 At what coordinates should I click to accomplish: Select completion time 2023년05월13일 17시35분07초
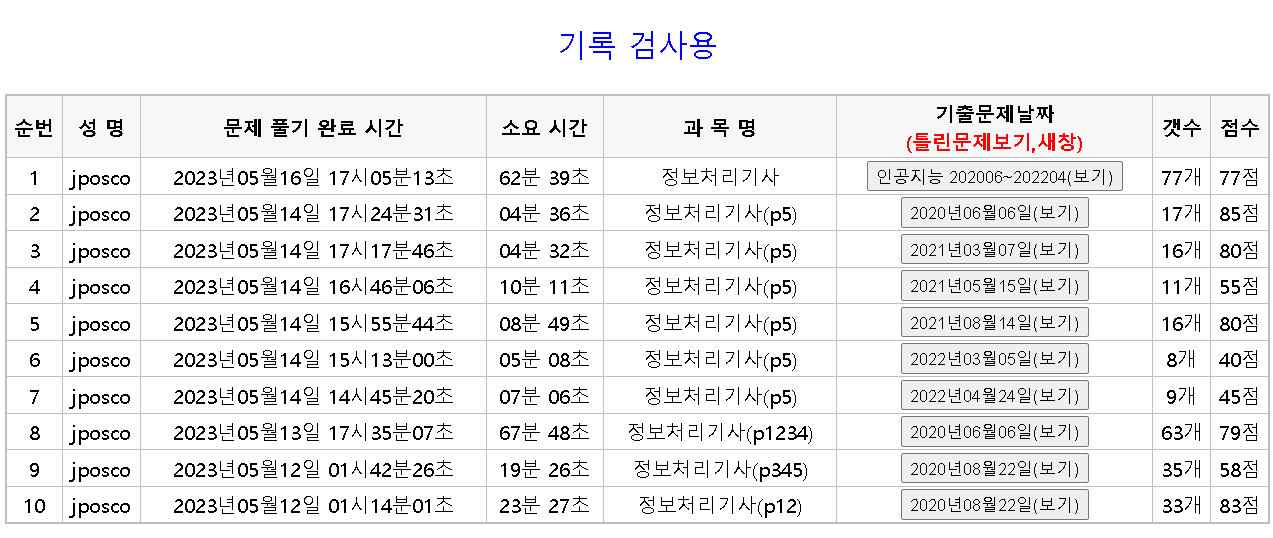point(313,433)
